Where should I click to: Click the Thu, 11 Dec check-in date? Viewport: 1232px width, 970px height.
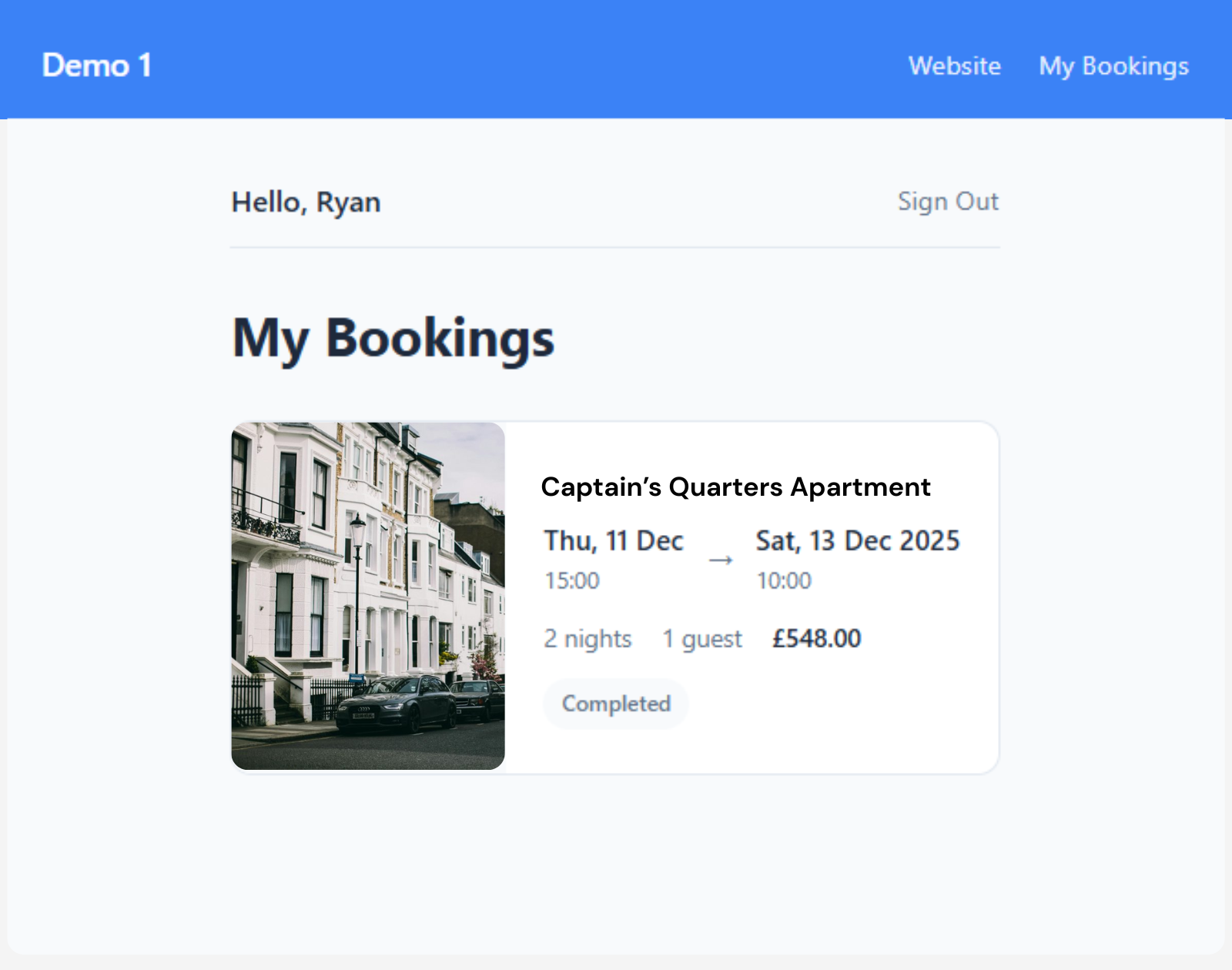(x=614, y=541)
